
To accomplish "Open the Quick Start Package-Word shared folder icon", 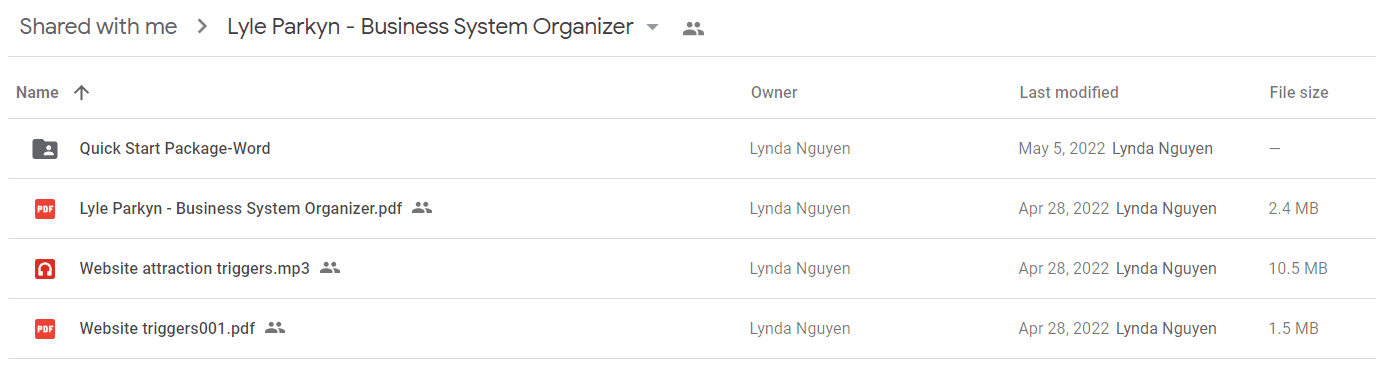I will click(x=45, y=149).
